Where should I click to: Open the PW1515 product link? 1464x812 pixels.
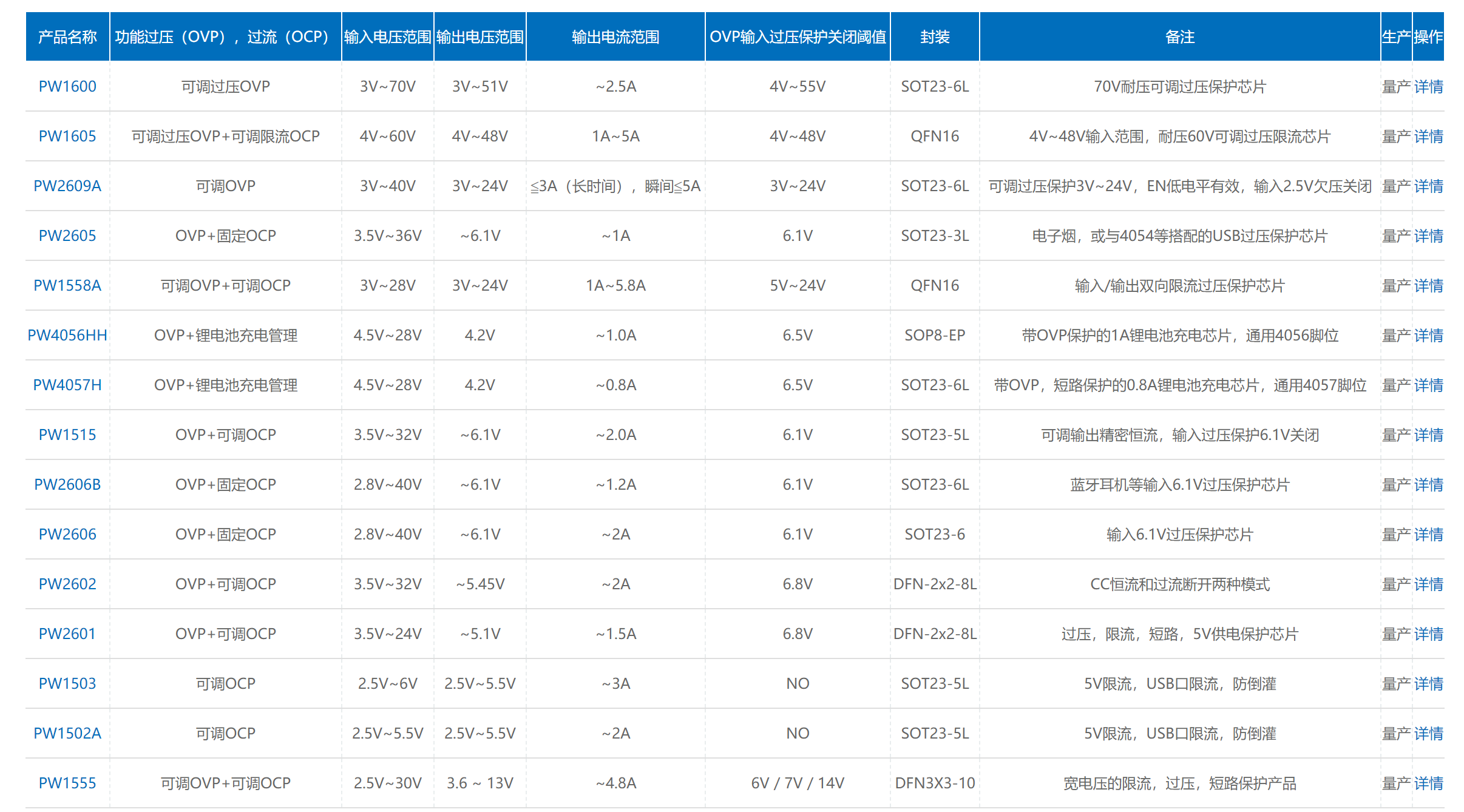click(x=67, y=435)
